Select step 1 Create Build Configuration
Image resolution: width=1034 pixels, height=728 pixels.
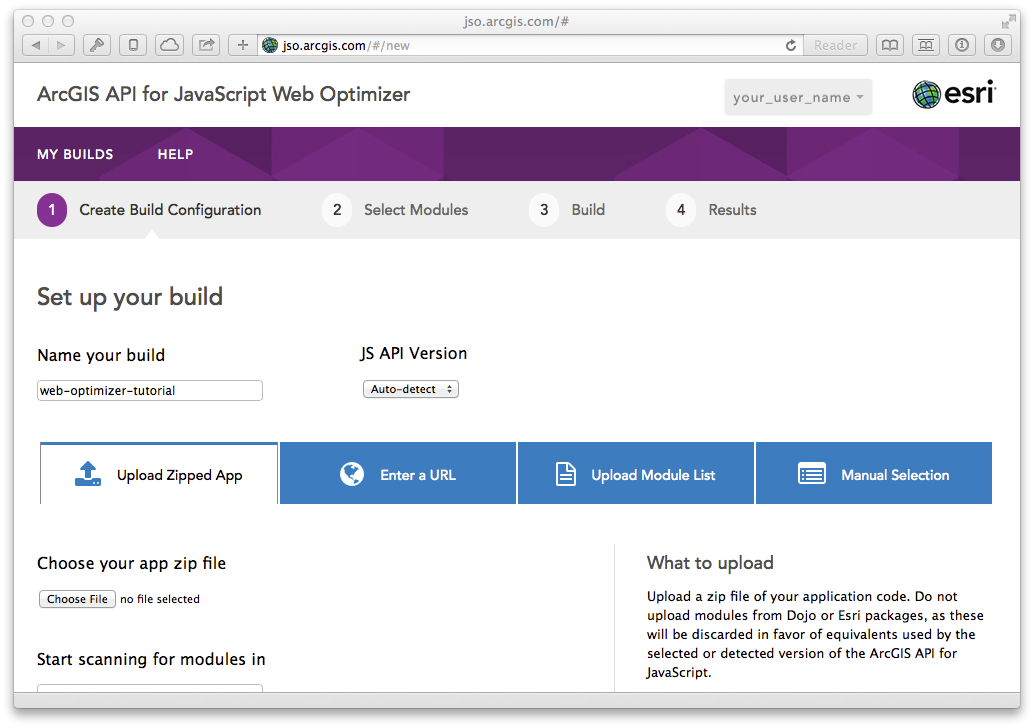tap(150, 210)
